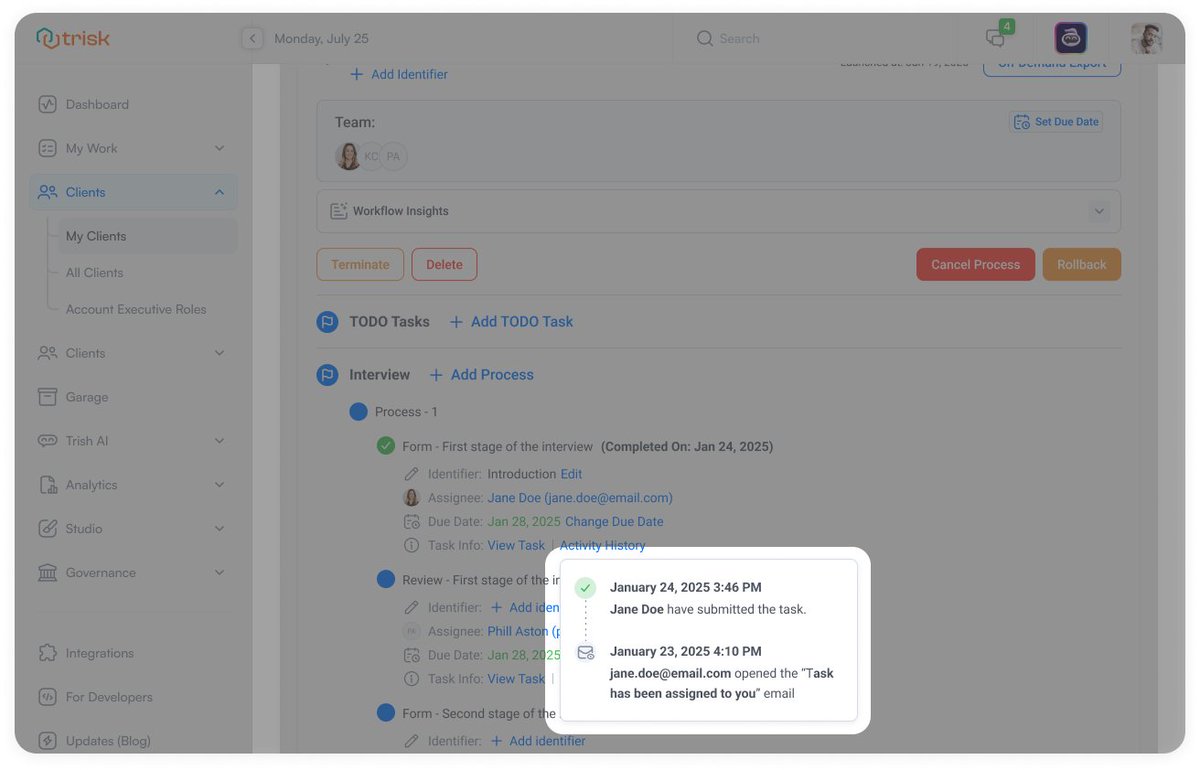1200x770 pixels.
Task: Click the search magnifier icon
Action: 706,38
